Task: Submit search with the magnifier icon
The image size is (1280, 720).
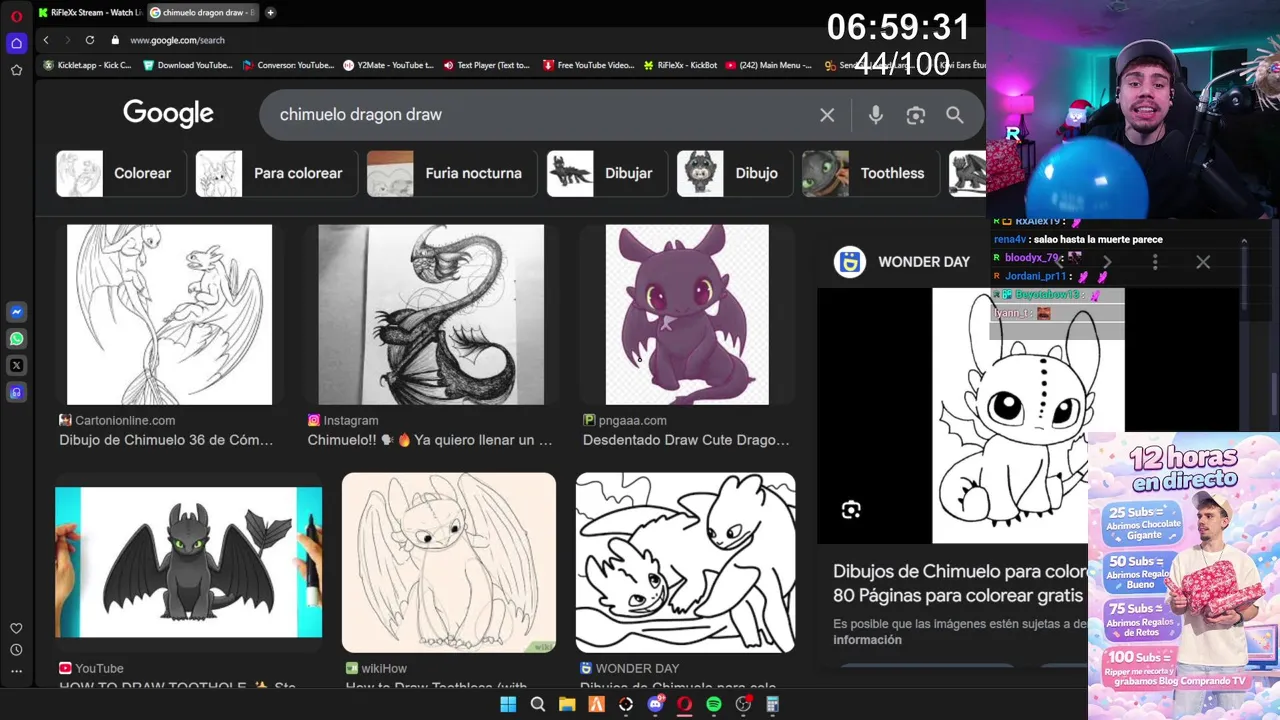Action: [955, 115]
